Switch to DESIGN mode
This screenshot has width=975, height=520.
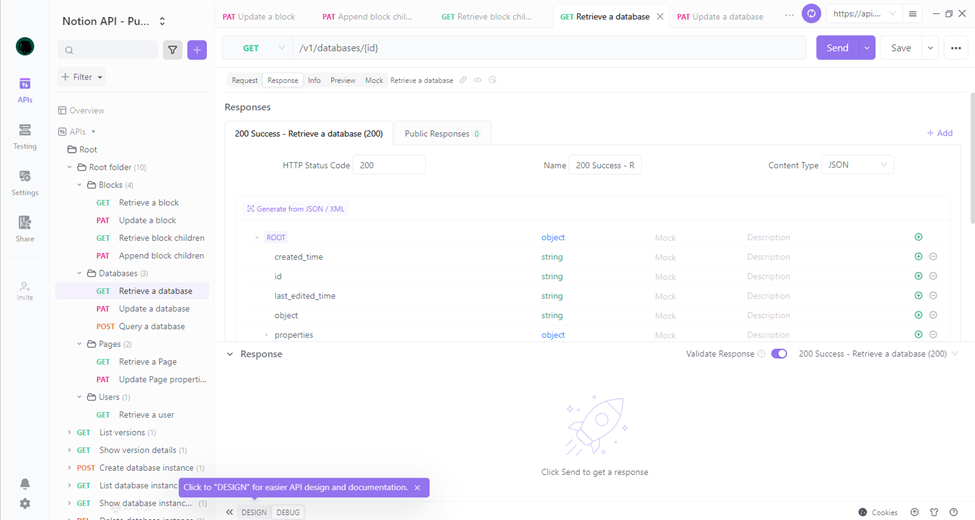pos(254,513)
